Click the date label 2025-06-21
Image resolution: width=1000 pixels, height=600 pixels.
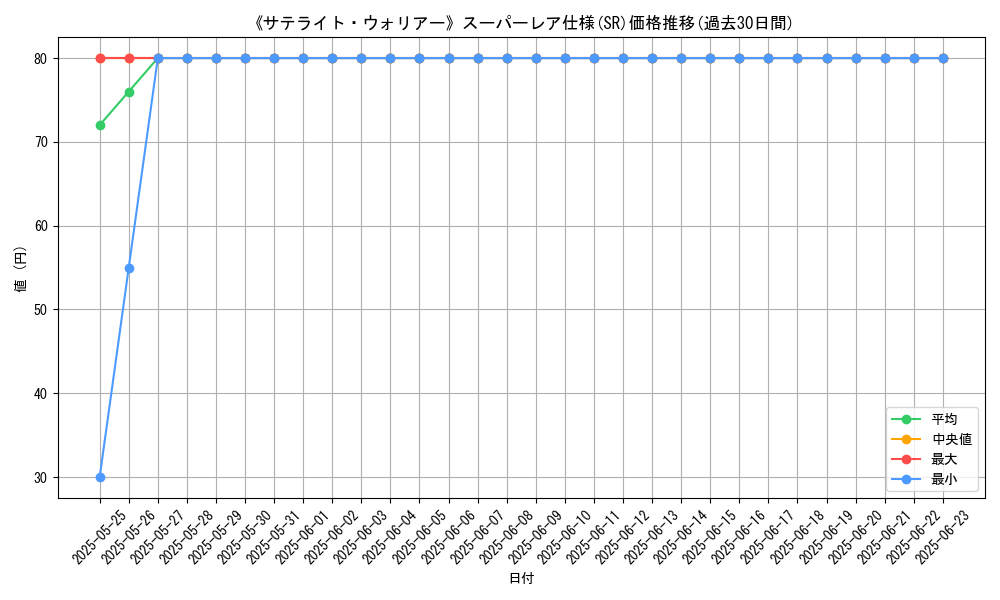tap(884, 538)
